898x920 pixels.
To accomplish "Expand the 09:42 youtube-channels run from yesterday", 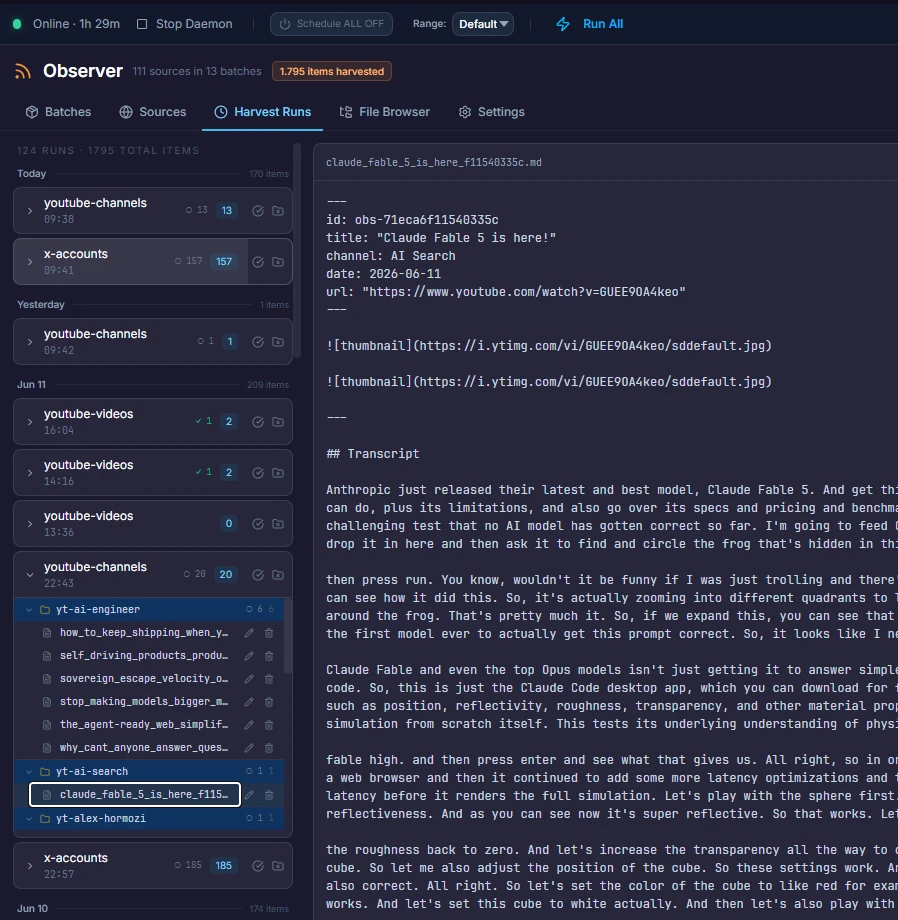I will [30, 341].
